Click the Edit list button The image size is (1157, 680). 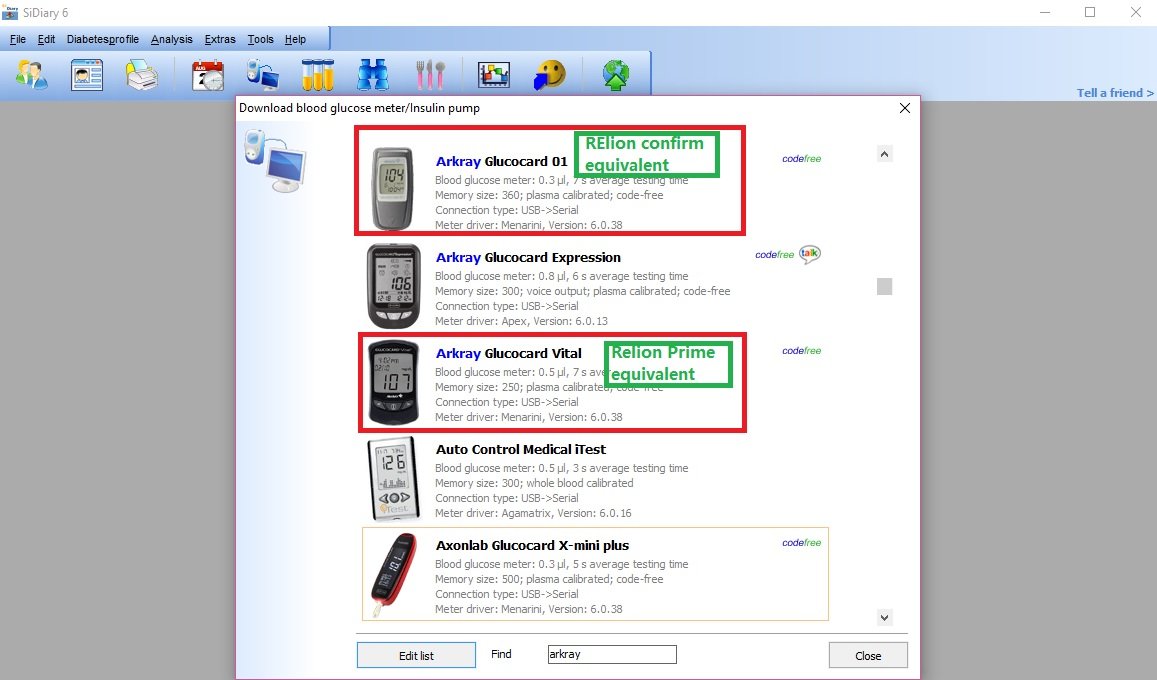pyautogui.click(x=416, y=655)
